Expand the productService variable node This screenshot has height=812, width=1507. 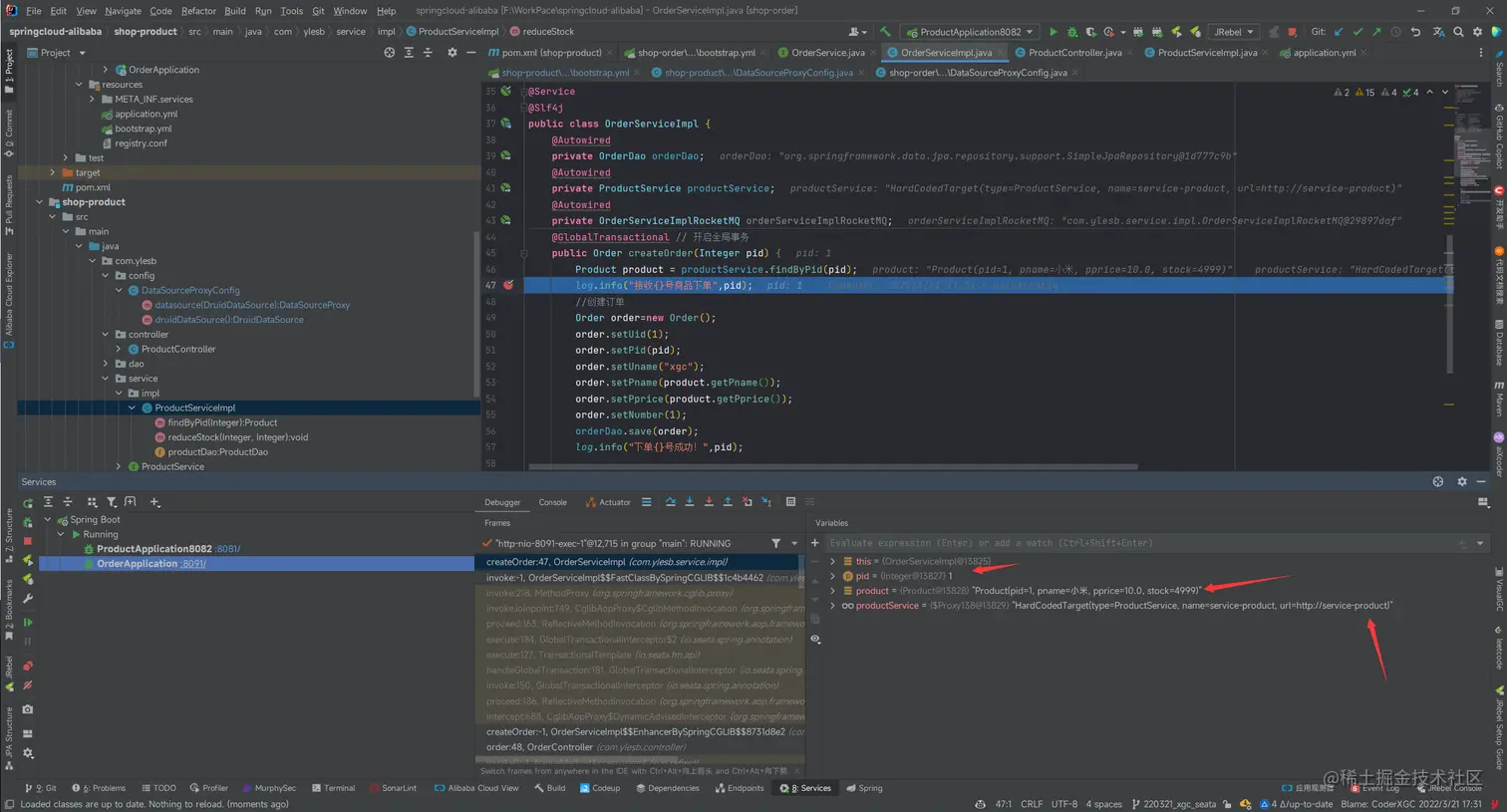click(833, 606)
